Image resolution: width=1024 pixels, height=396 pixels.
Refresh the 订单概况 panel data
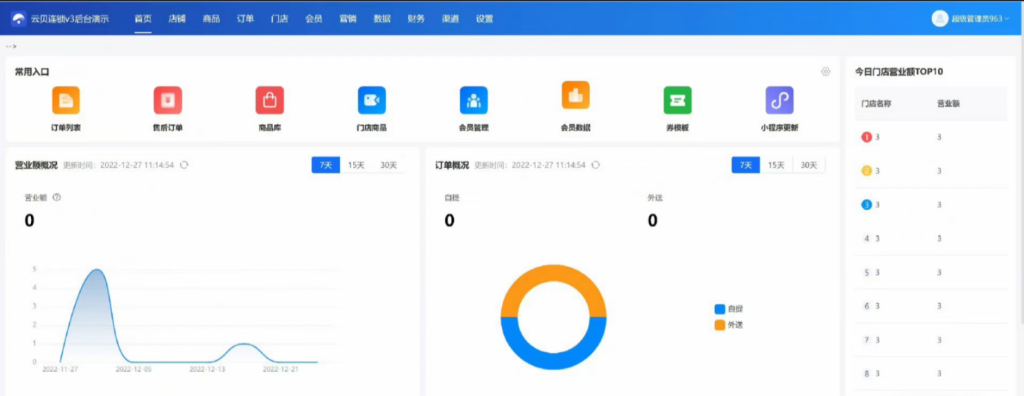coord(596,165)
